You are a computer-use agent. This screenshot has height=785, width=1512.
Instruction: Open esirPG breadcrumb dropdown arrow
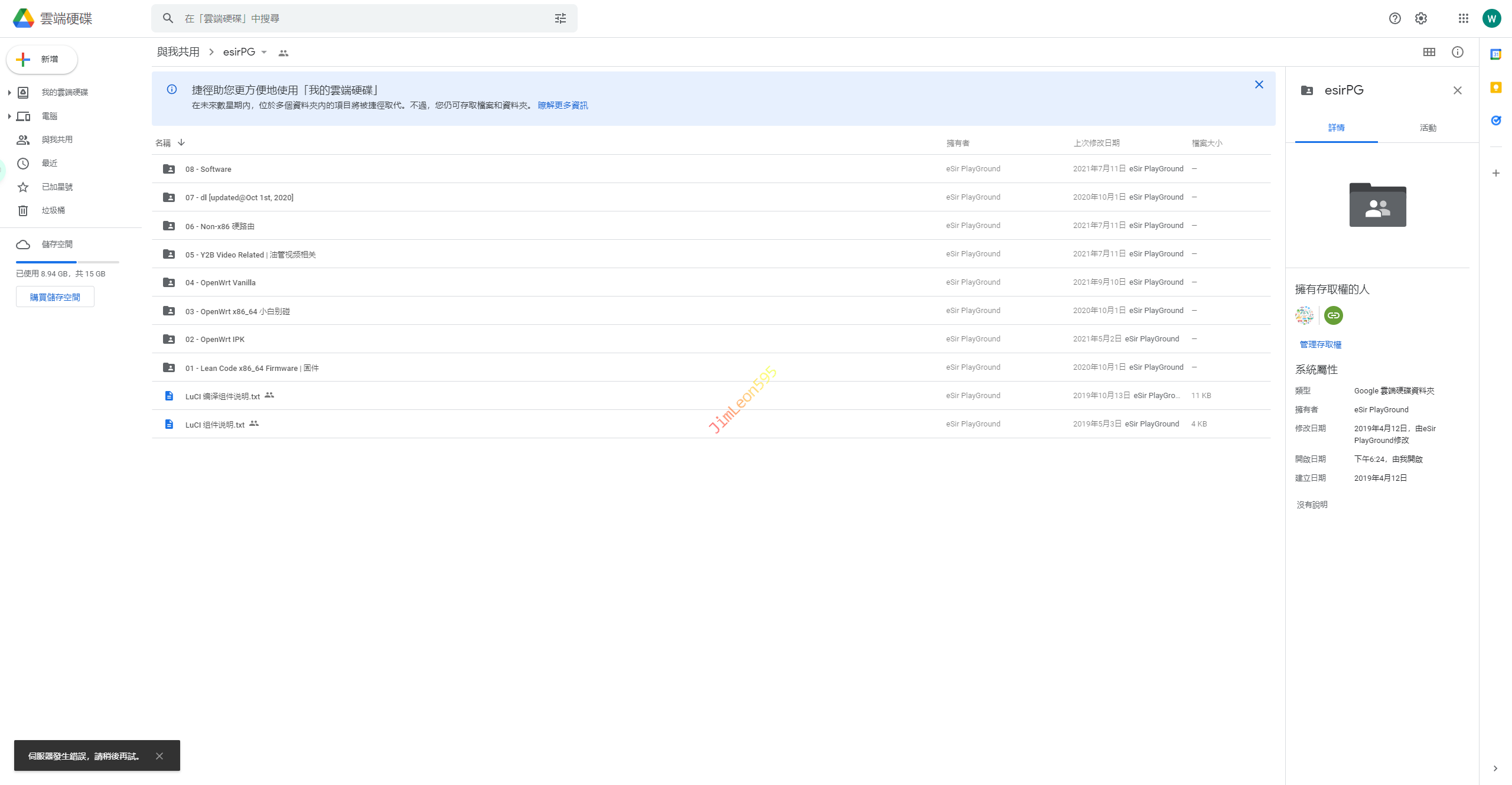click(264, 53)
